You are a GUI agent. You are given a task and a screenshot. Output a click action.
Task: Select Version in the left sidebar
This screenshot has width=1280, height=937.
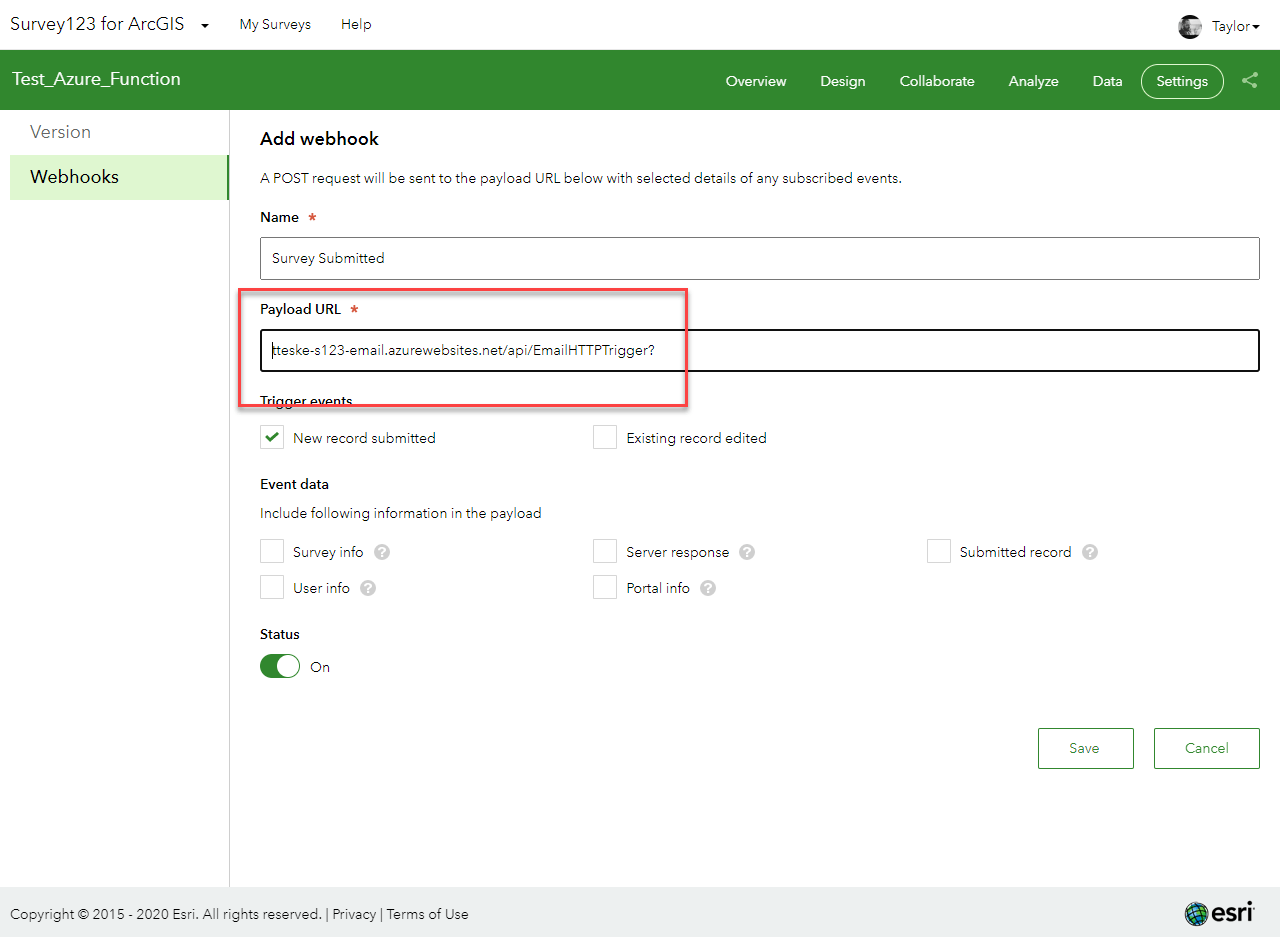[x=60, y=132]
